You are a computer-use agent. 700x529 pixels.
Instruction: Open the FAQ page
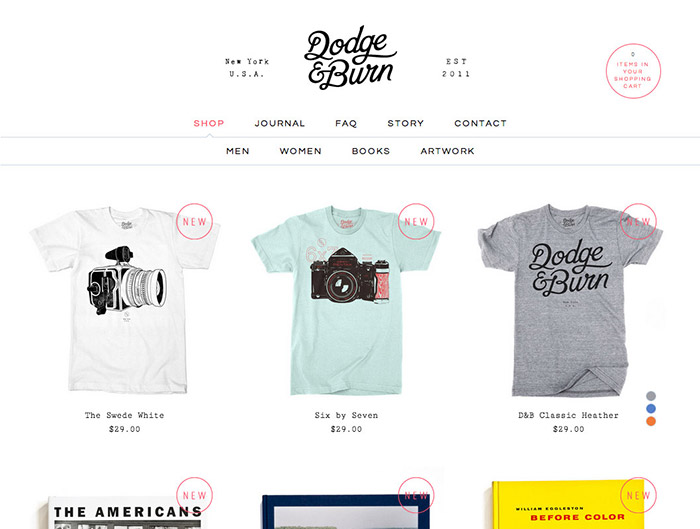(346, 123)
